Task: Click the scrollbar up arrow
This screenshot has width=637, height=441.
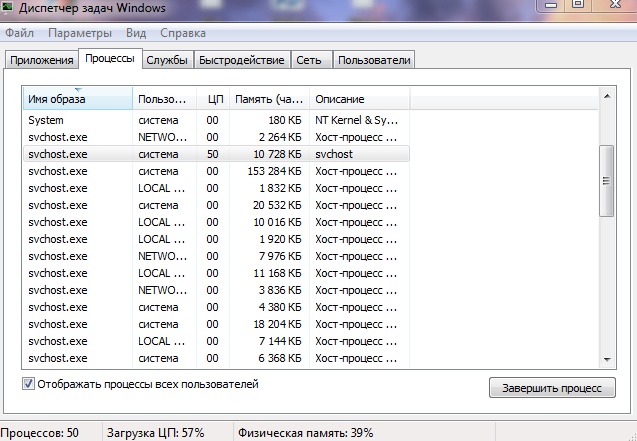Action: (x=607, y=96)
